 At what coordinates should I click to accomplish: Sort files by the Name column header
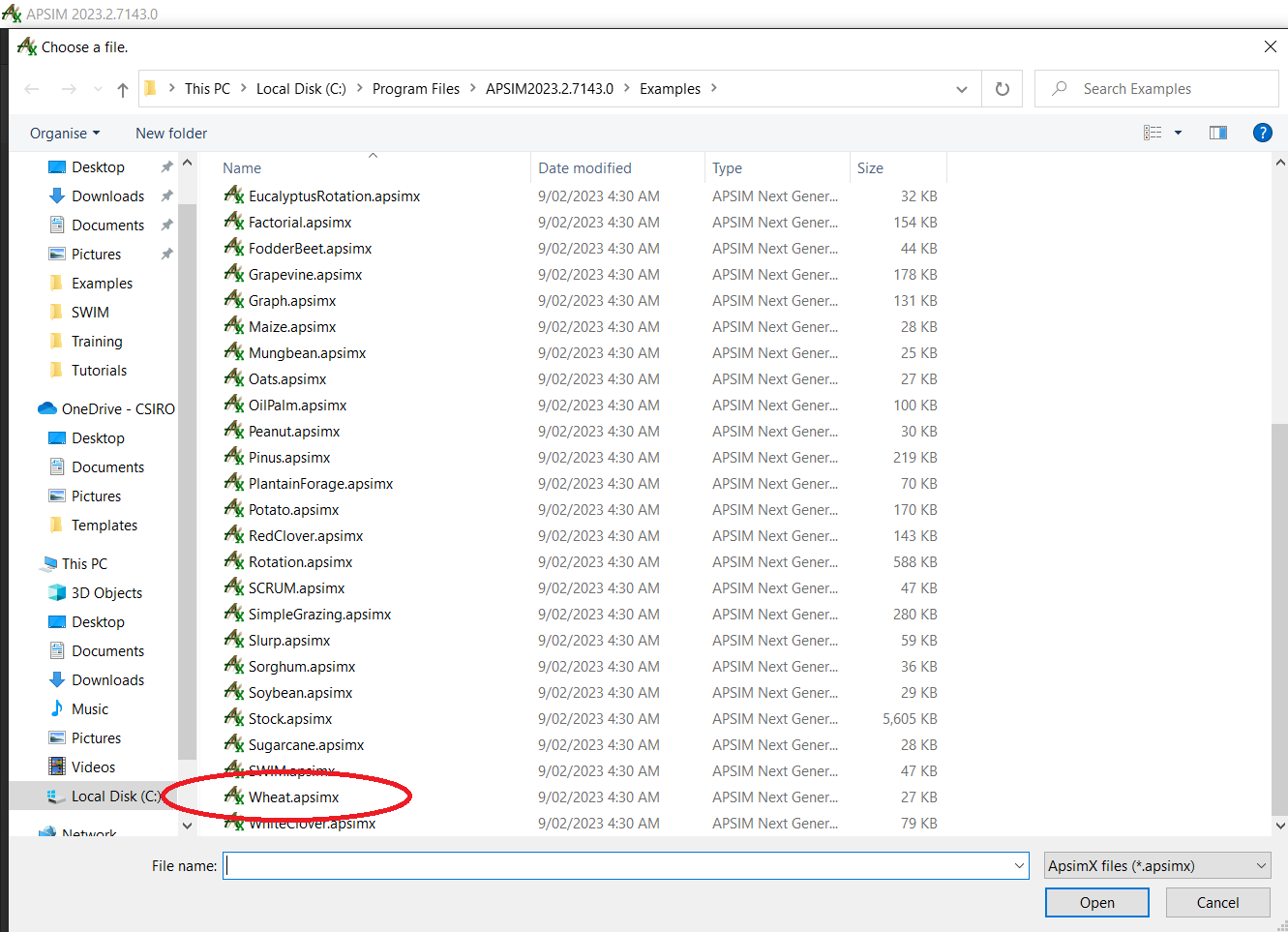coord(242,168)
